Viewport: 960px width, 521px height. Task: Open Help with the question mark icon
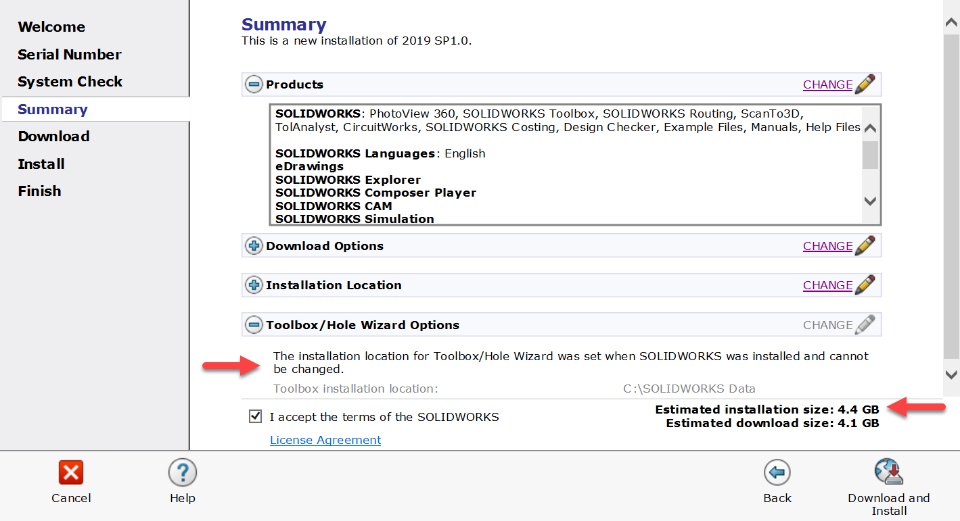tap(182, 473)
